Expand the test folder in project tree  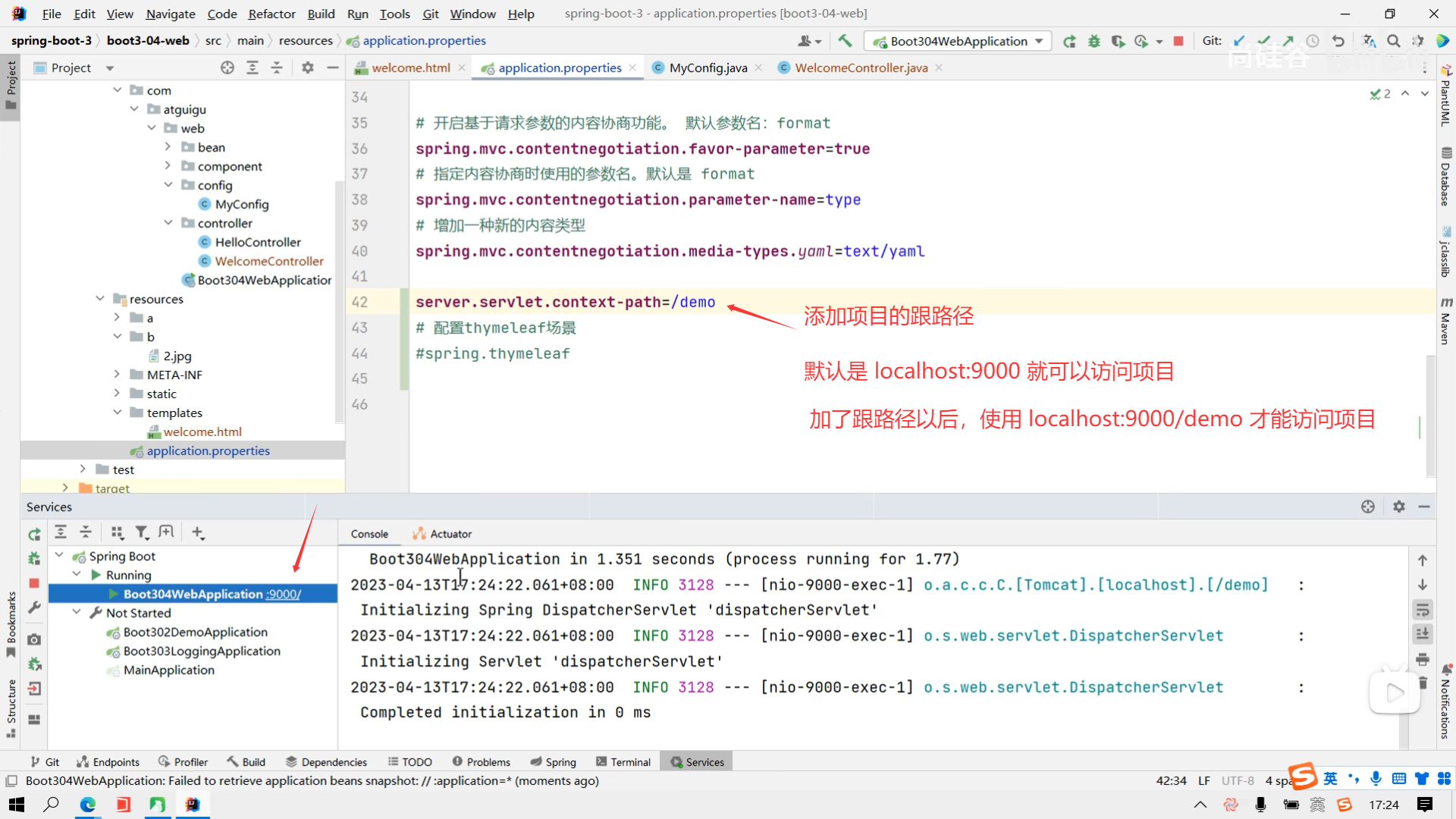click(83, 469)
